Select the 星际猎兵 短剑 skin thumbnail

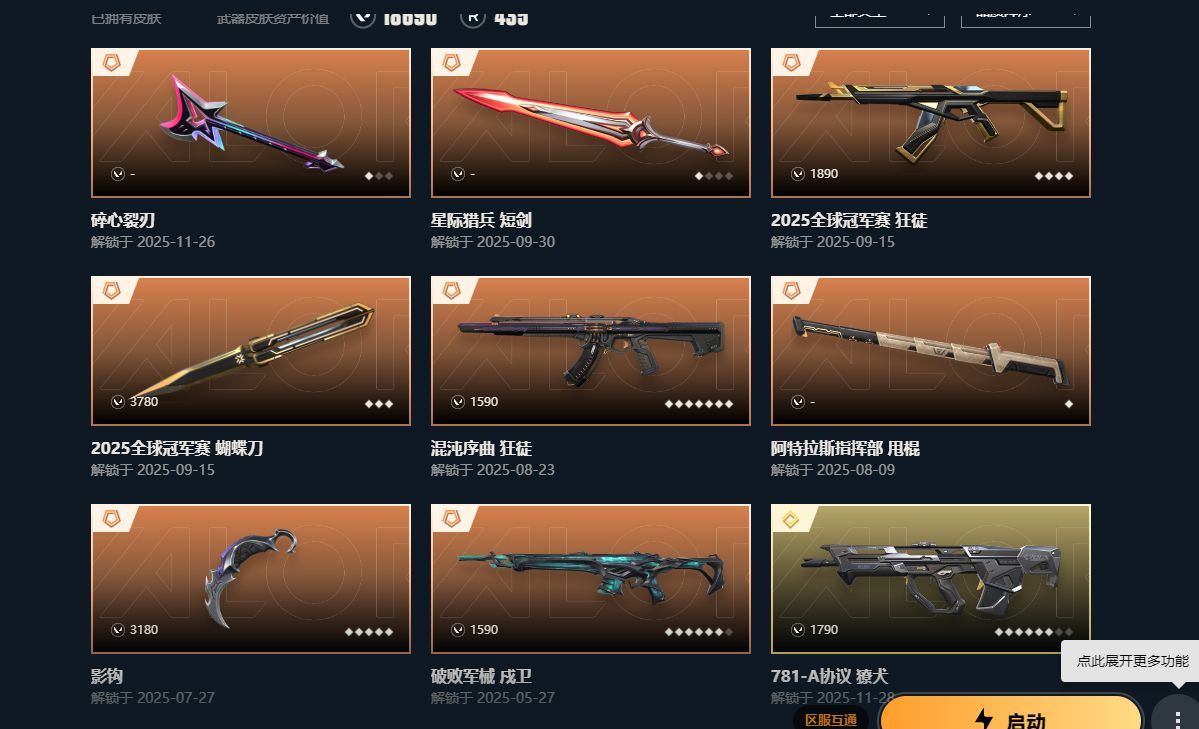pyautogui.click(x=590, y=122)
